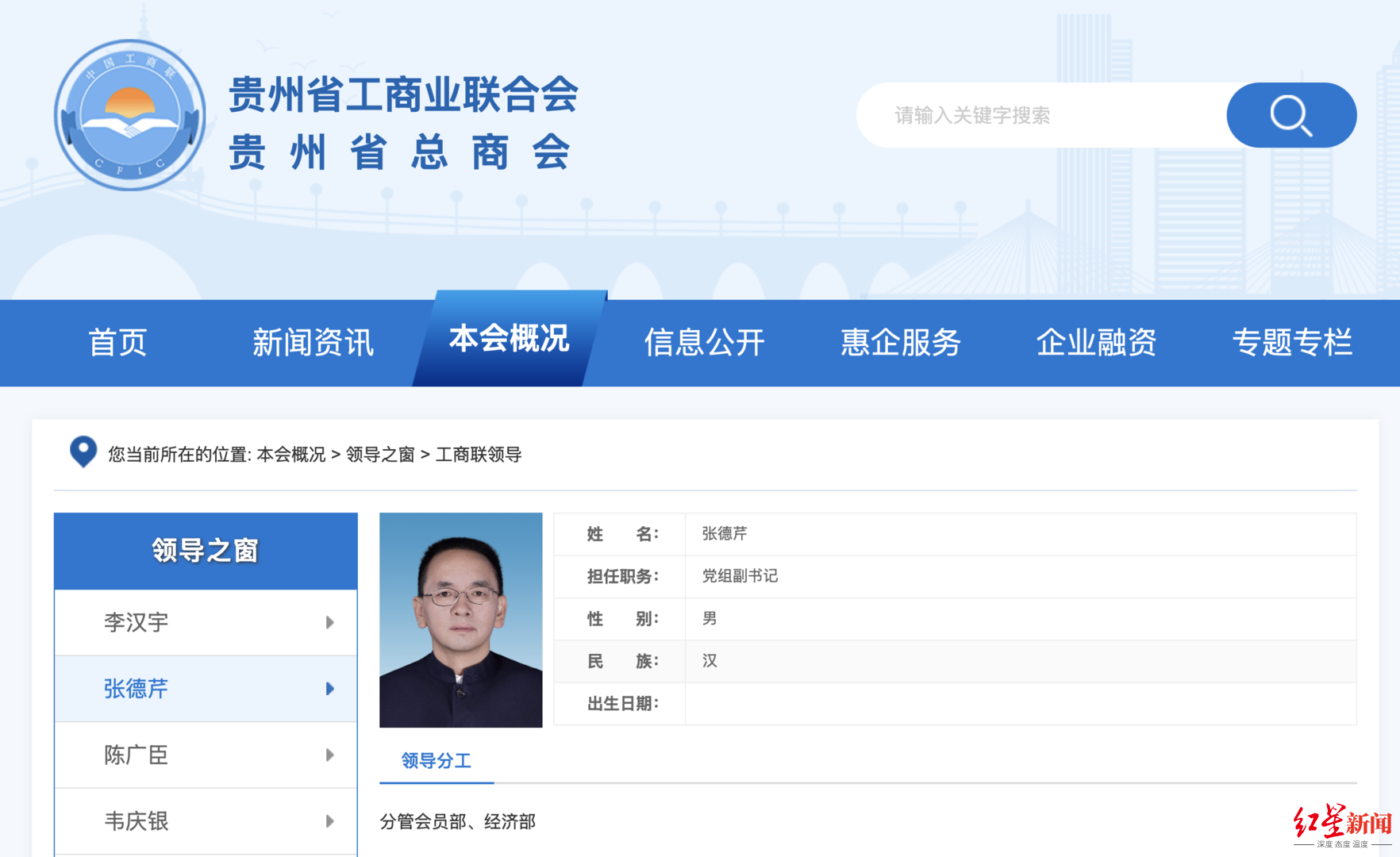Click the keyword search input field
The width and height of the screenshot is (1400, 857).
point(1032,114)
